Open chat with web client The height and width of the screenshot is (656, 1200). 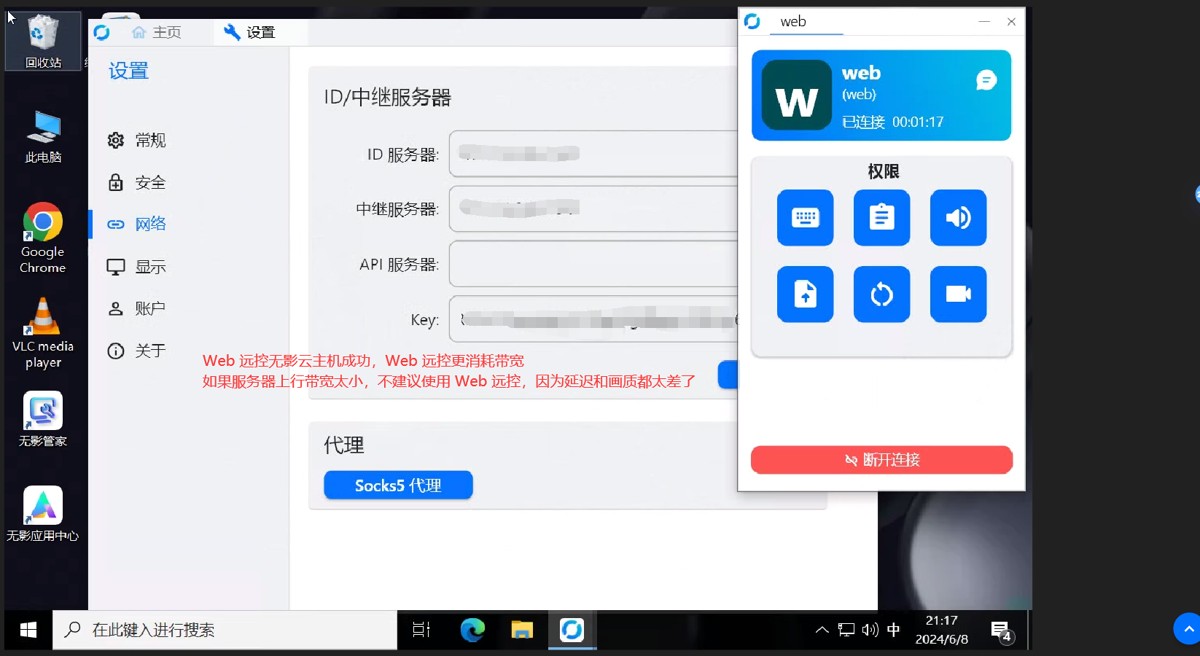click(x=986, y=81)
